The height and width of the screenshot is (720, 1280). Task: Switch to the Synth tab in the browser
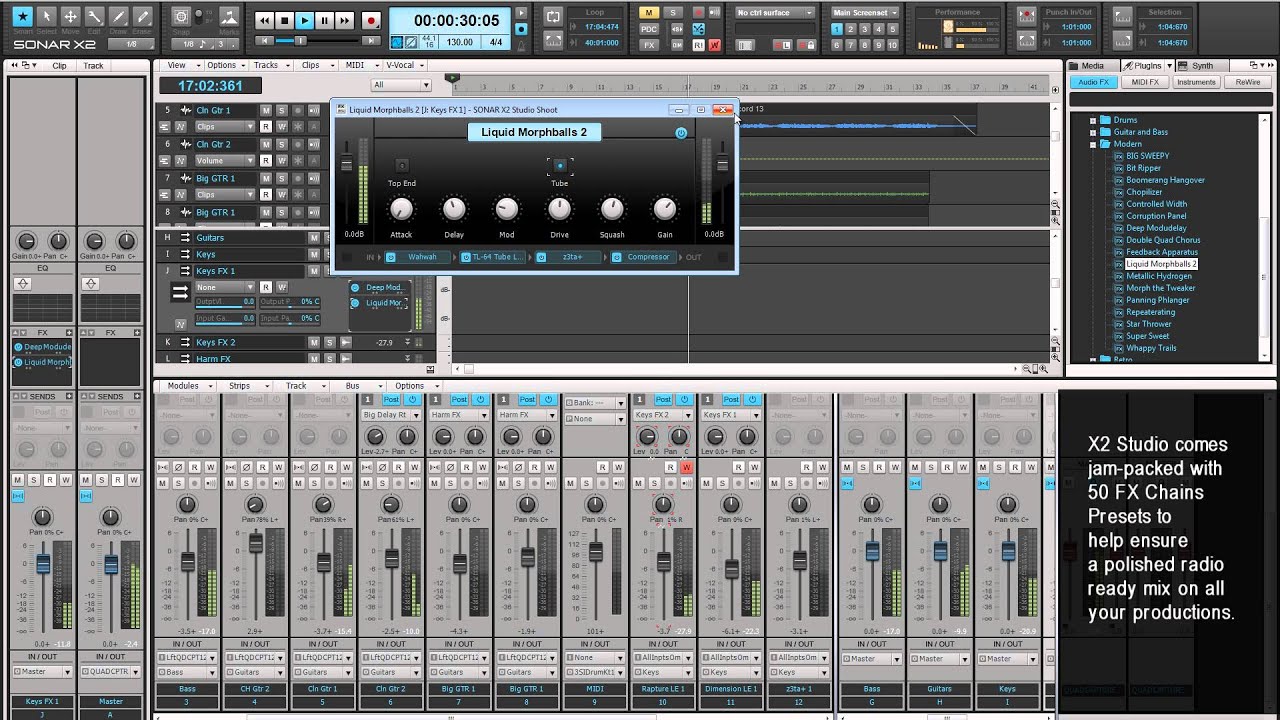tap(1202, 65)
